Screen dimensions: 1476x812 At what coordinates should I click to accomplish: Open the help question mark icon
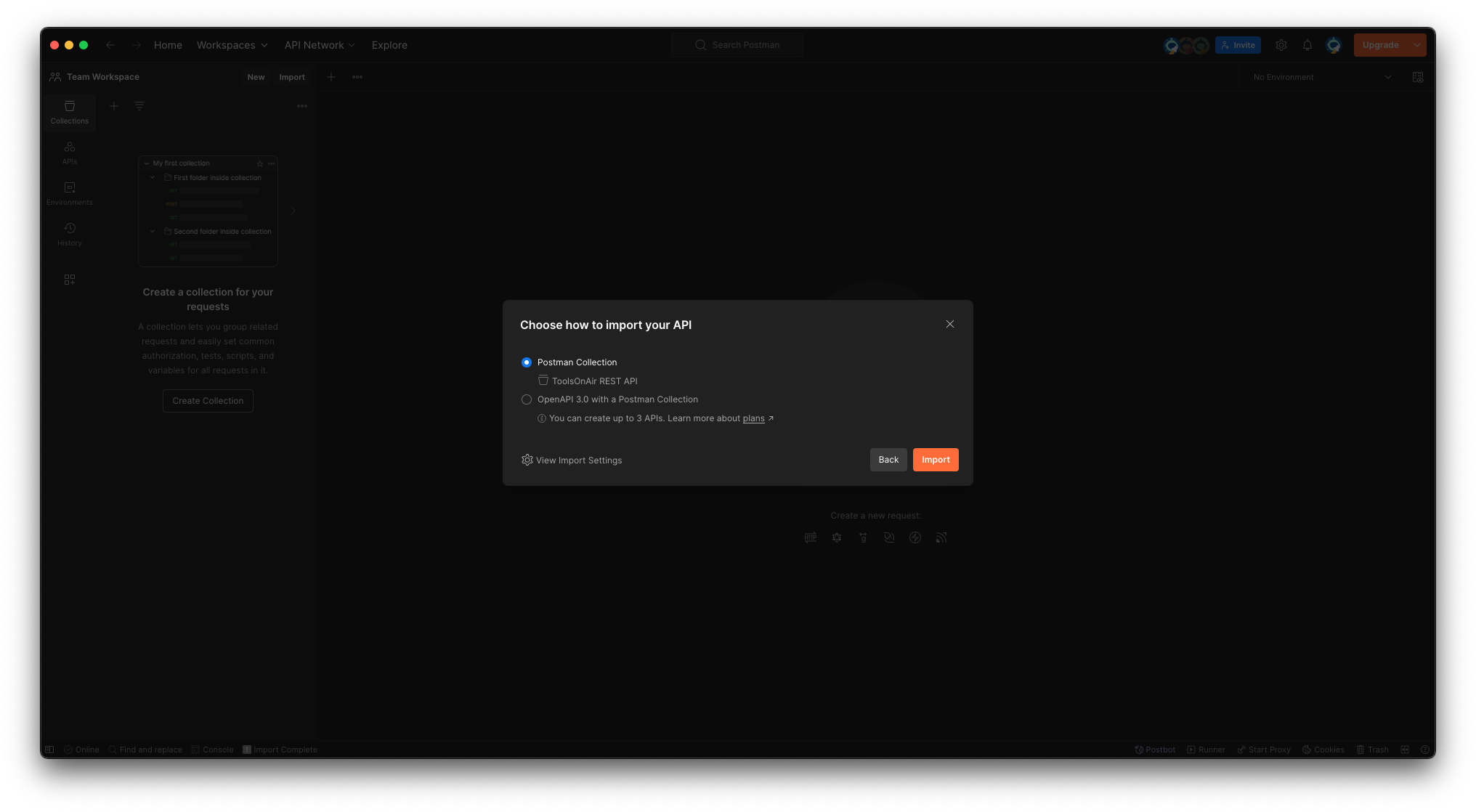click(x=1424, y=750)
